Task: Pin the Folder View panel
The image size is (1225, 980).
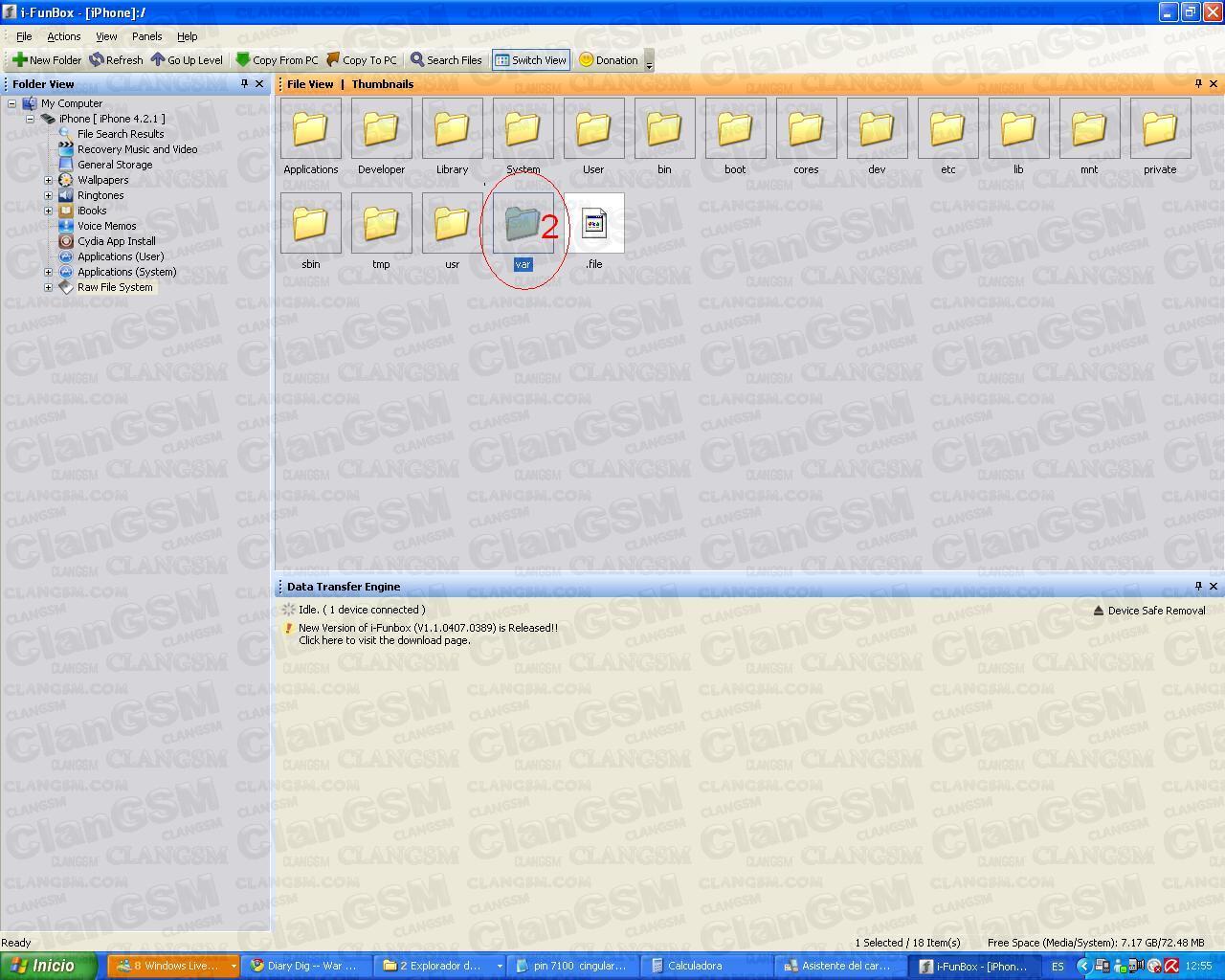Action: coord(244,84)
